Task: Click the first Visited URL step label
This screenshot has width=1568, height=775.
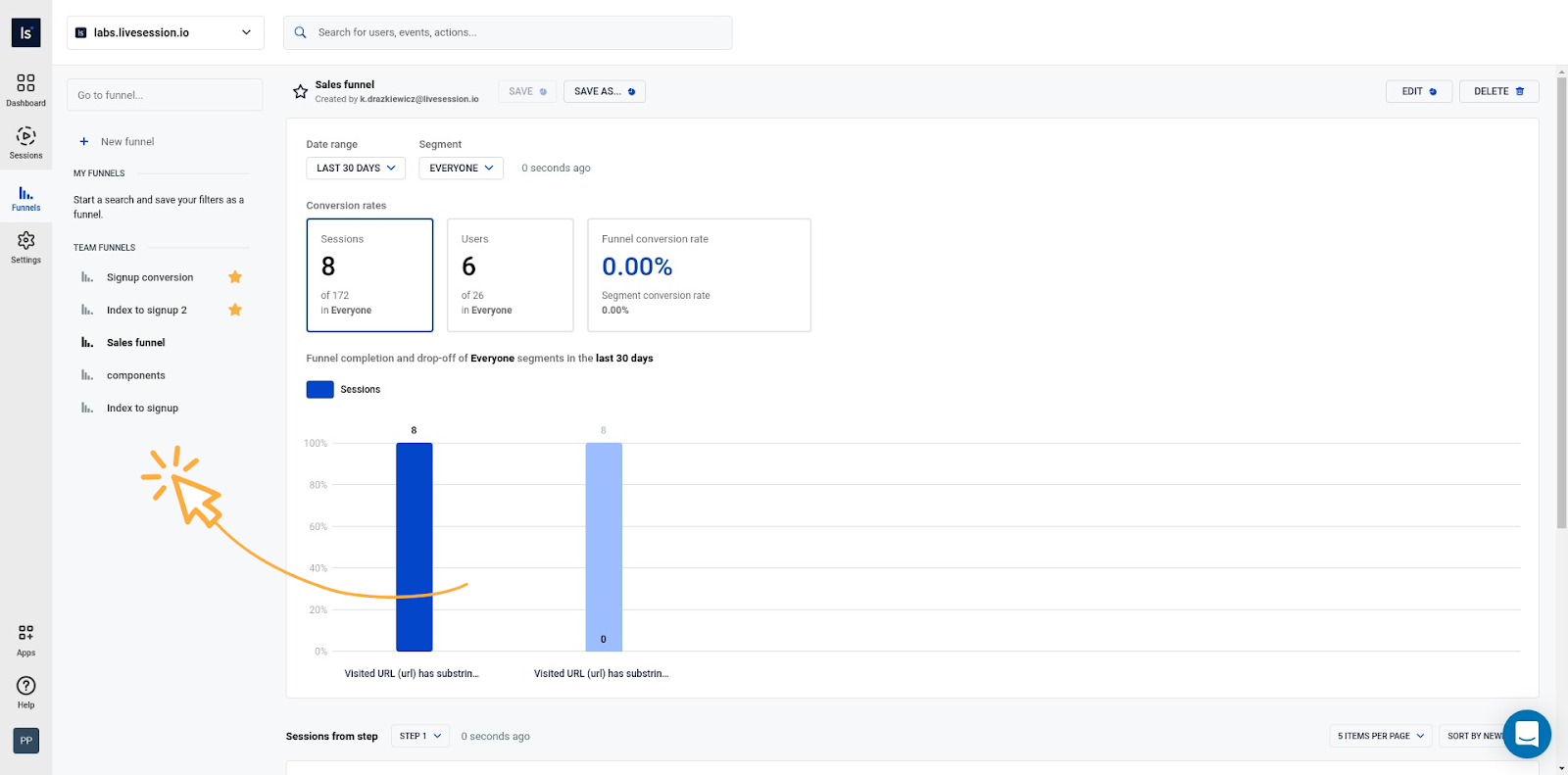Action: (x=412, y=674)
